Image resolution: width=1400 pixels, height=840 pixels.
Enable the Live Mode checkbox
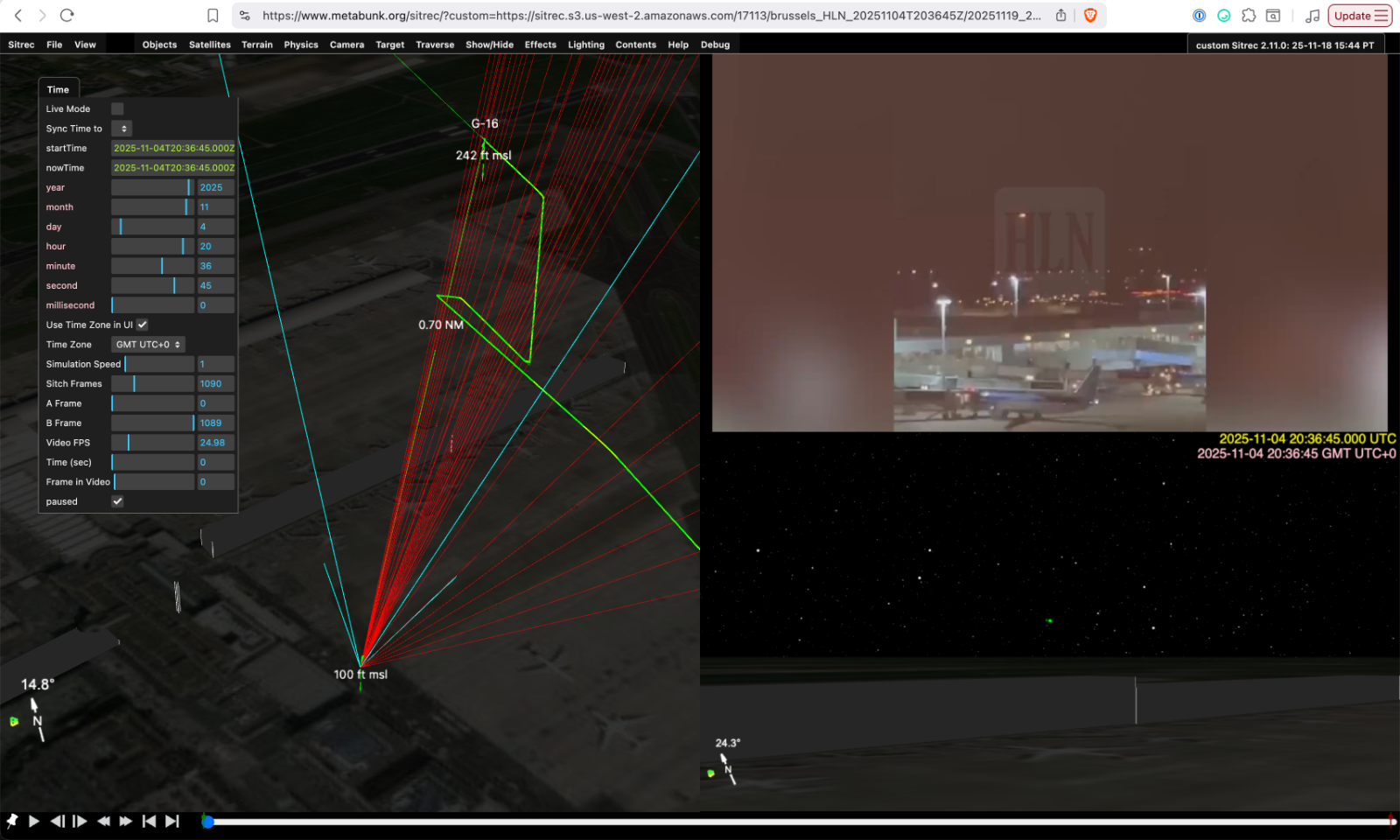pos(117,108)
